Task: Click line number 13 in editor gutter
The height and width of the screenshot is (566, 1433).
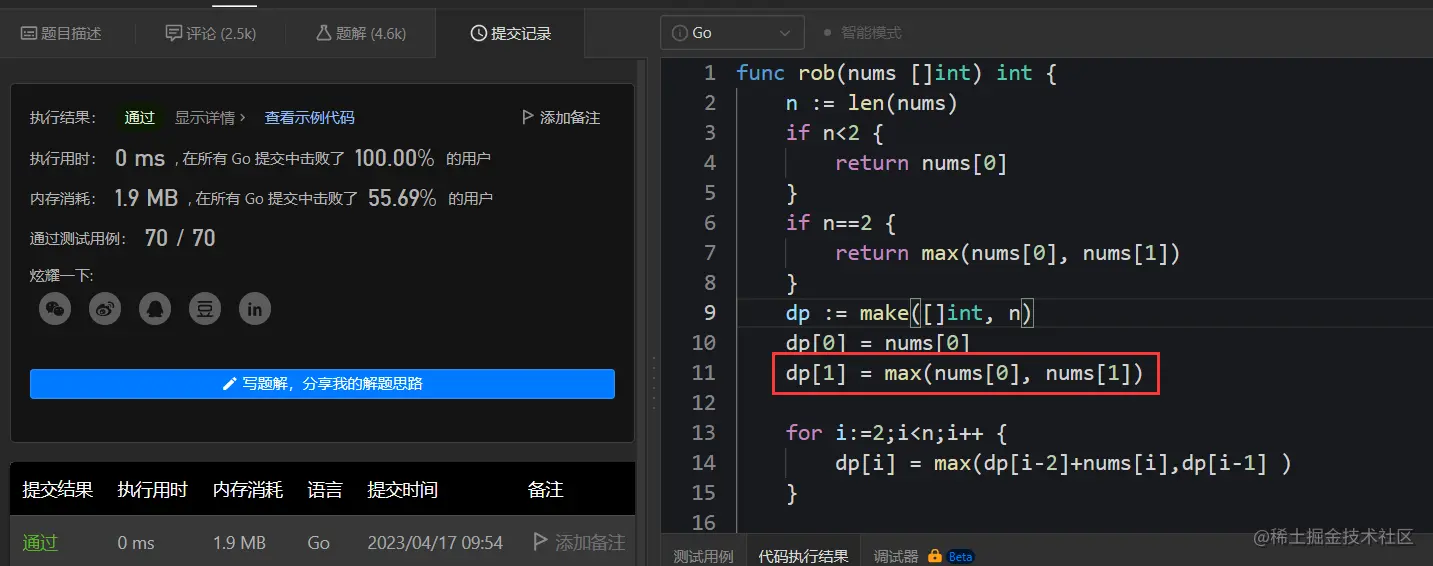Action: (x=704, y=433)
